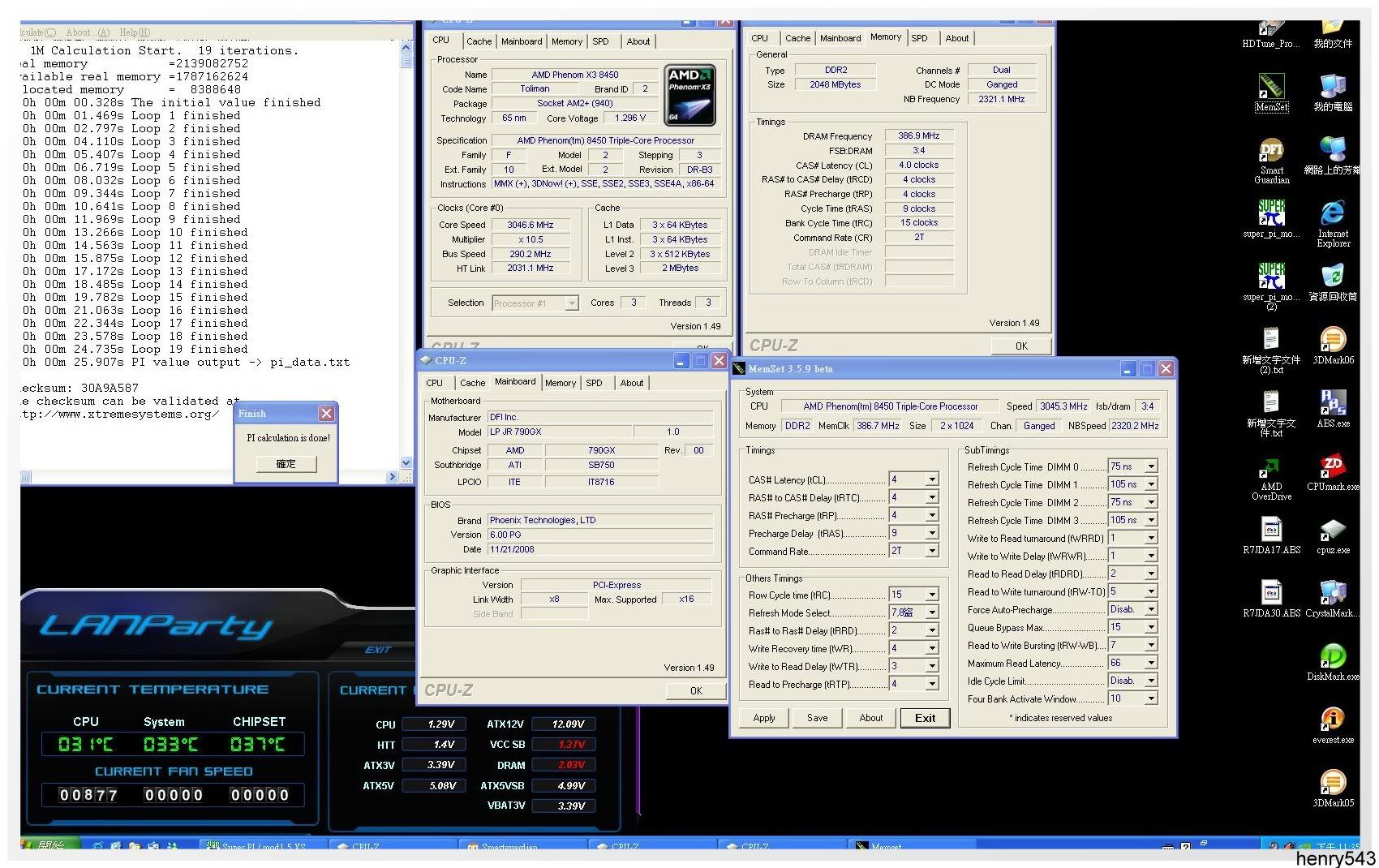This screenshot has width=1379, height=868.
Task: Open the Processor #1 selection dropdown in CPU-Z
Action: click(572, 303)
